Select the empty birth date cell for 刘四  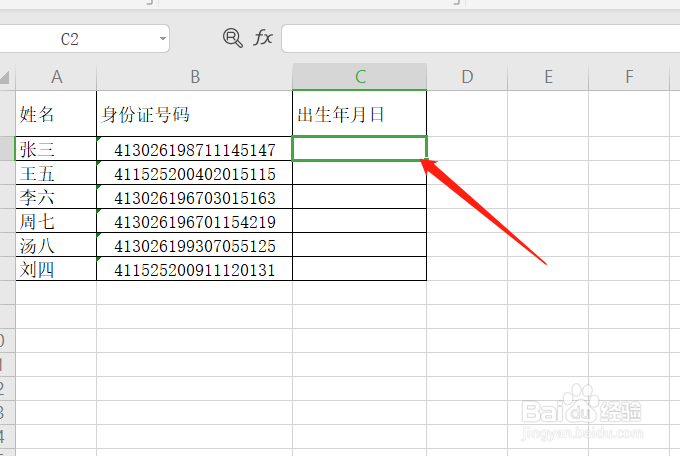point(360,269)
